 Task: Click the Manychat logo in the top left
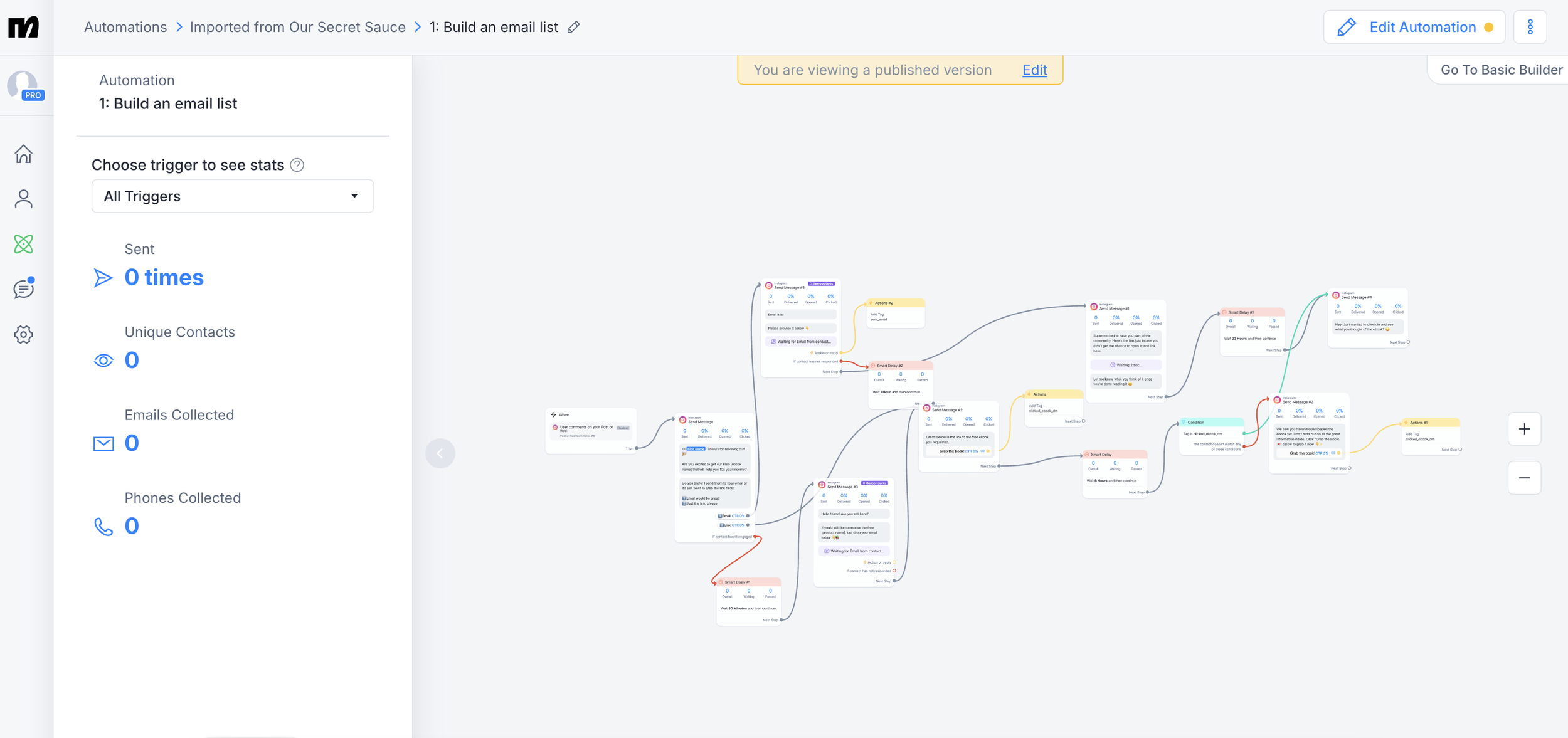[x=23, y=26]
